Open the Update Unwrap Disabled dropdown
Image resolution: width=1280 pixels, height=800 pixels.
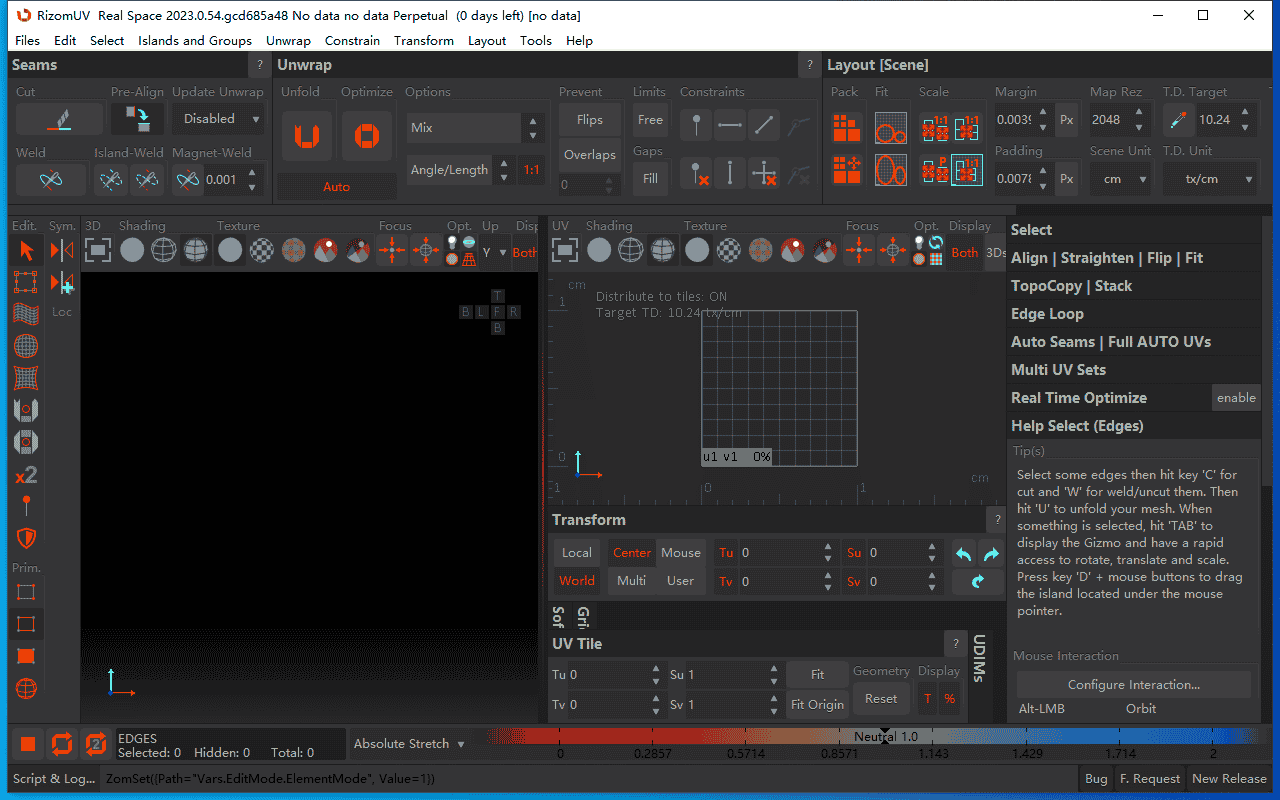[x=217, y=119]
